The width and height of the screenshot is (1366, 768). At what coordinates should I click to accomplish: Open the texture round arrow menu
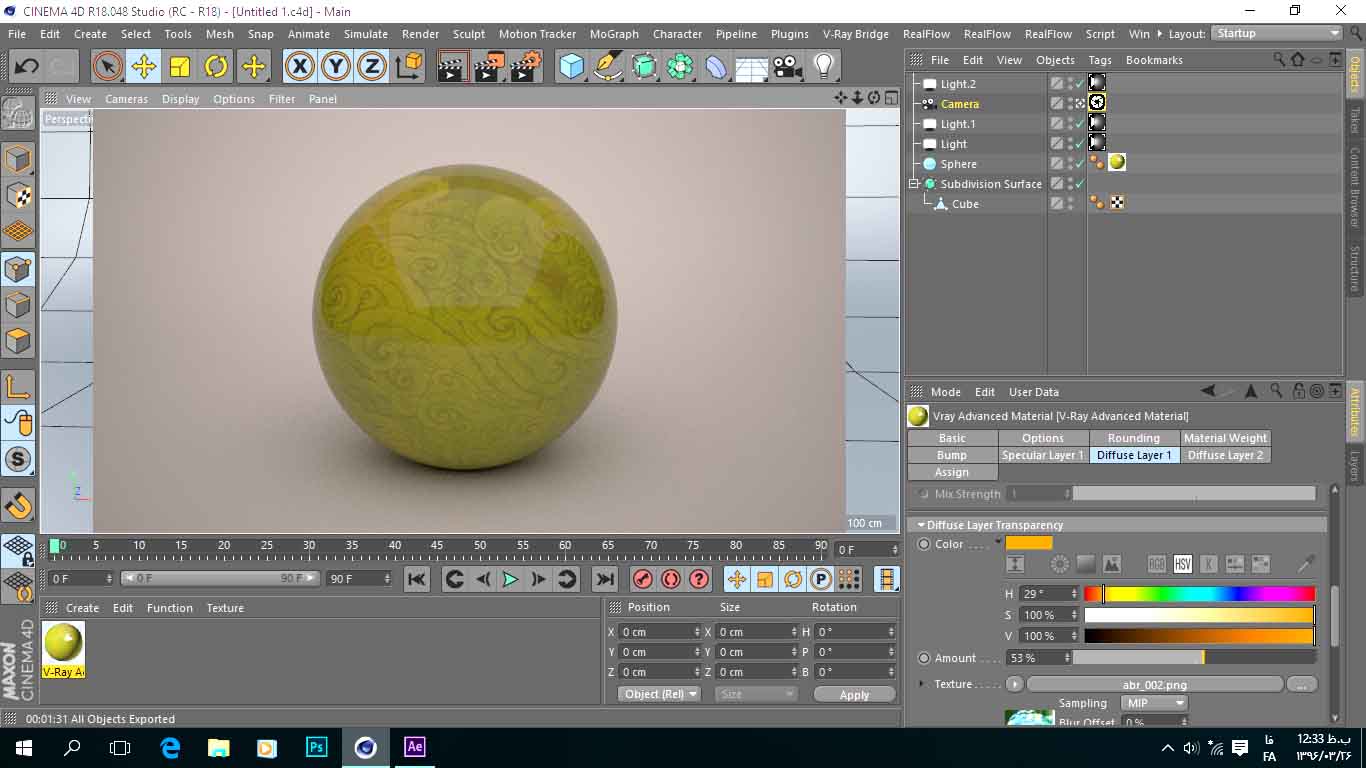tap(1015, 684)
